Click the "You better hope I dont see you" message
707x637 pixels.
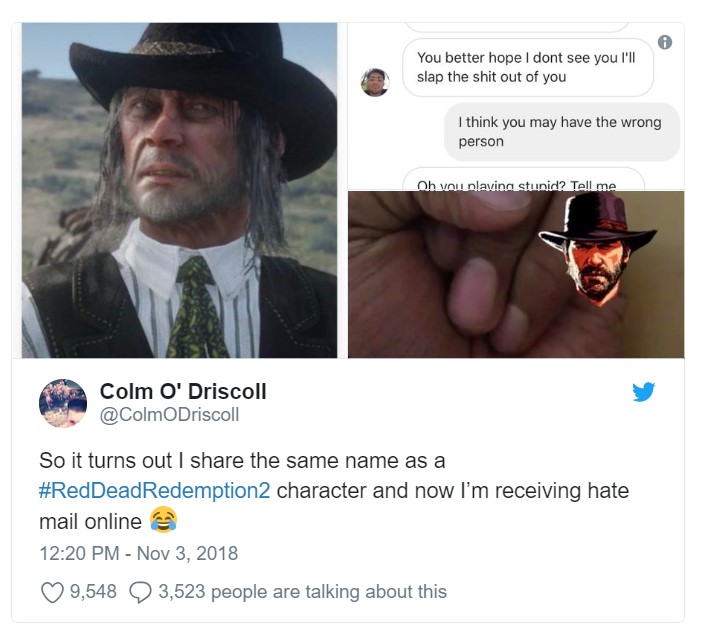point(527,67)
